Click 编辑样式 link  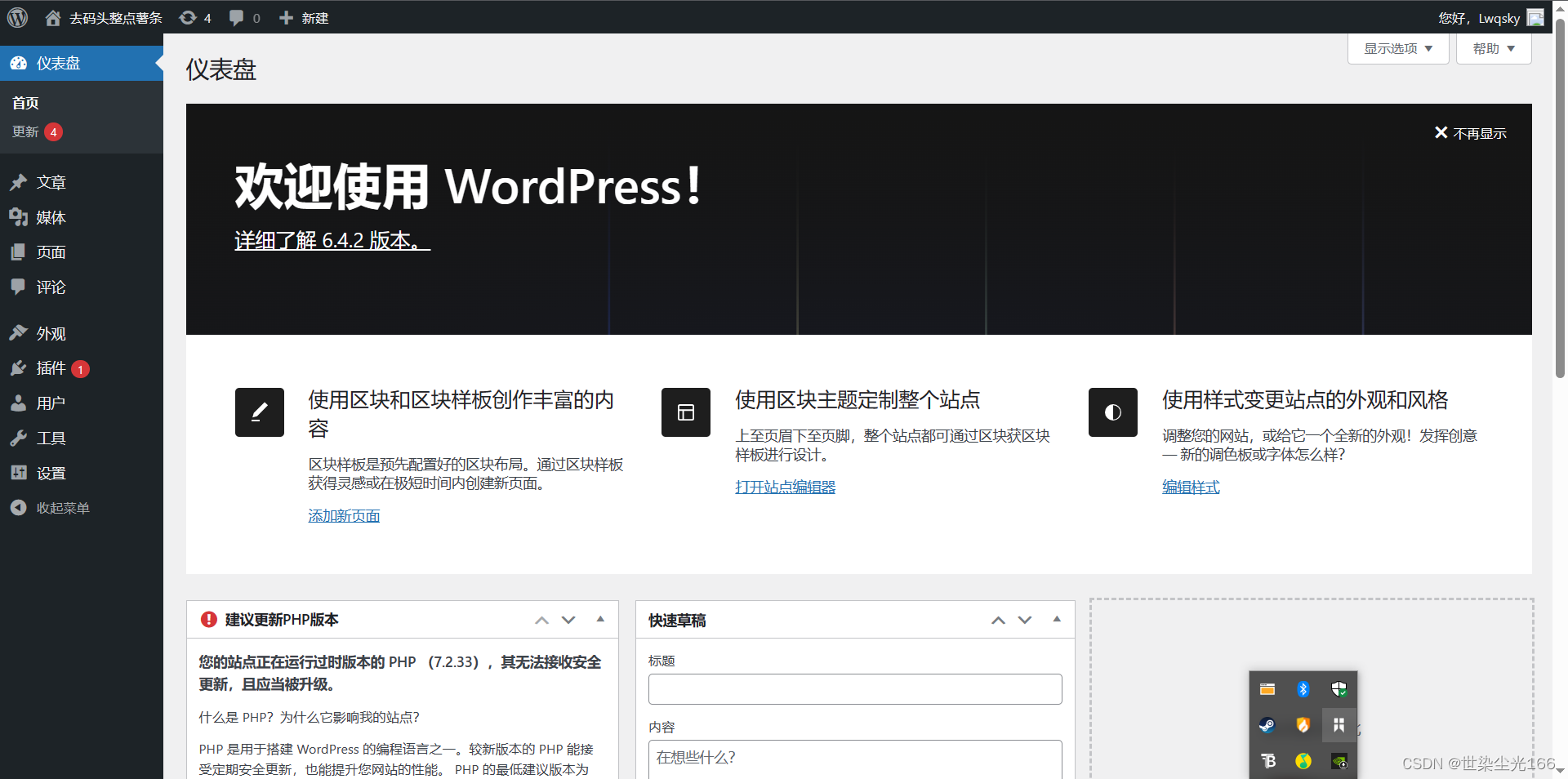click(1191, 487)
